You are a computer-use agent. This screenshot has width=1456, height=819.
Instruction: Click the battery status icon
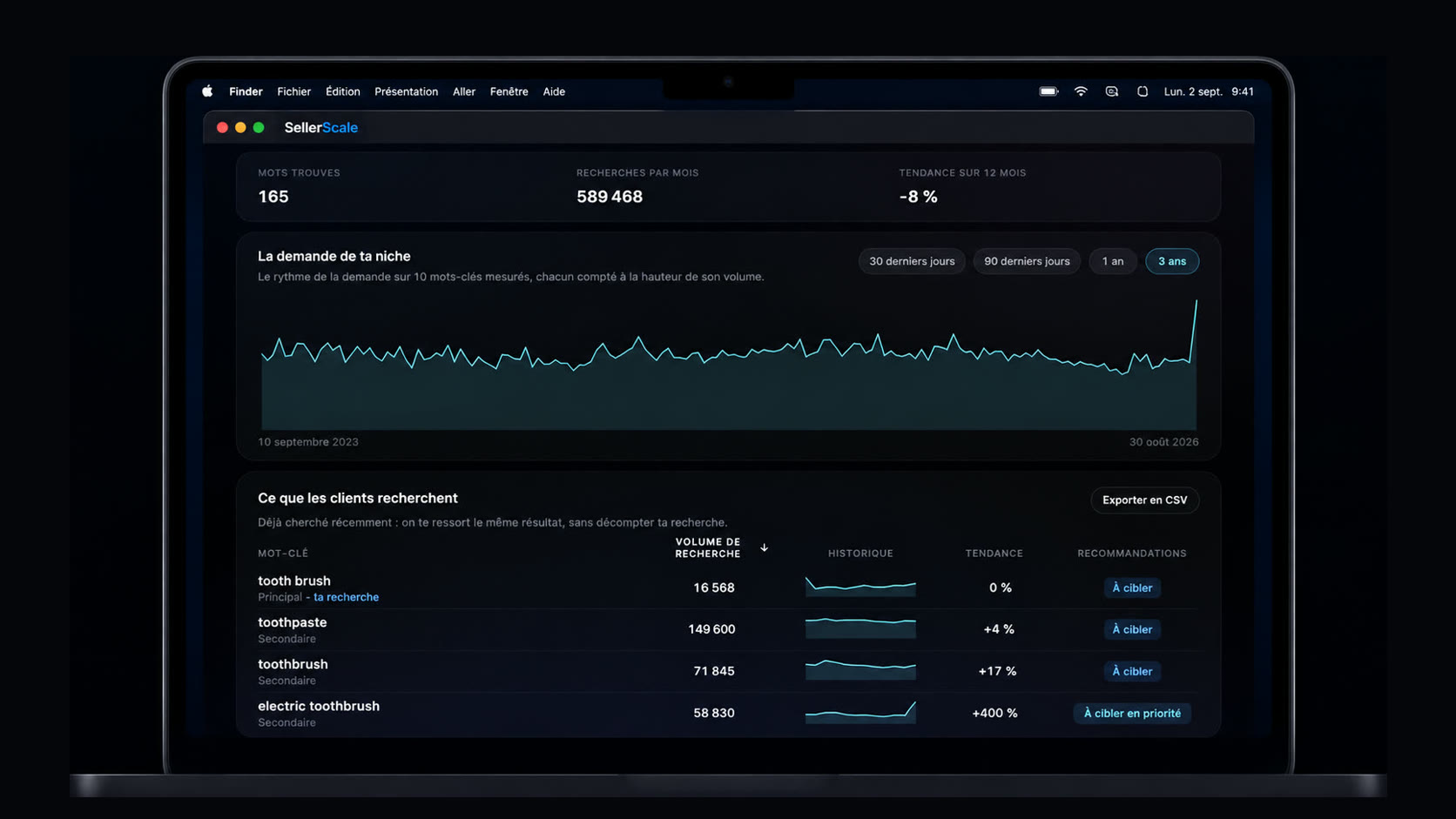click(1048, 91)
